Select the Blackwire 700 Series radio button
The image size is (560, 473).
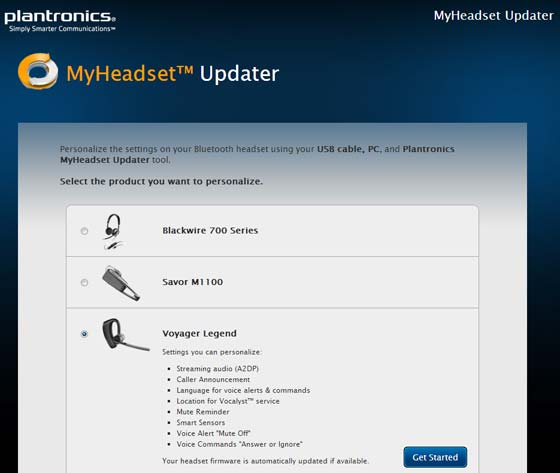[84, 231]
